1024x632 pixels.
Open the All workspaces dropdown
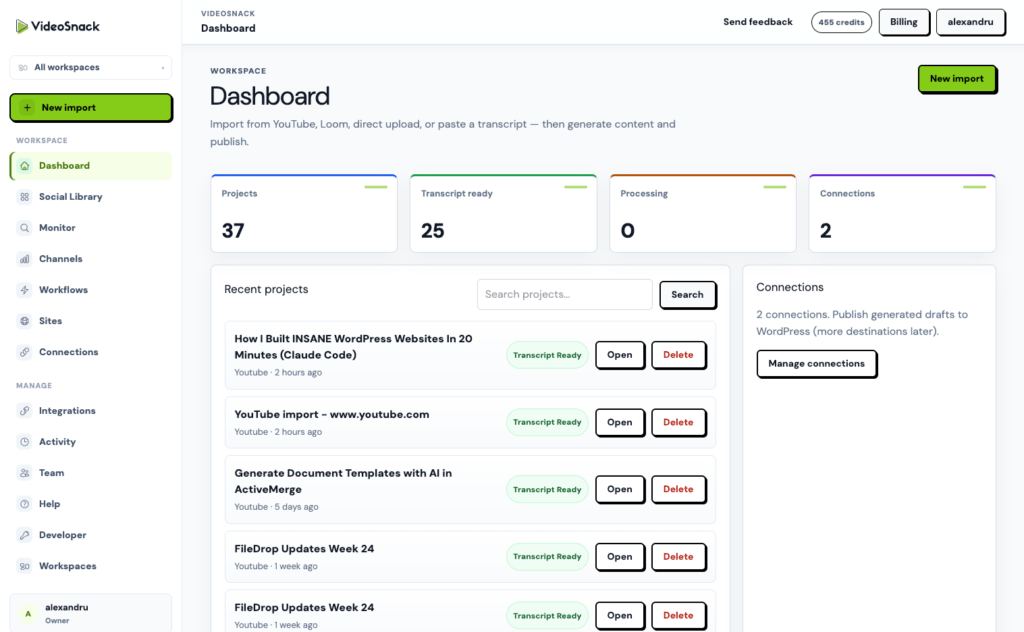91,67
